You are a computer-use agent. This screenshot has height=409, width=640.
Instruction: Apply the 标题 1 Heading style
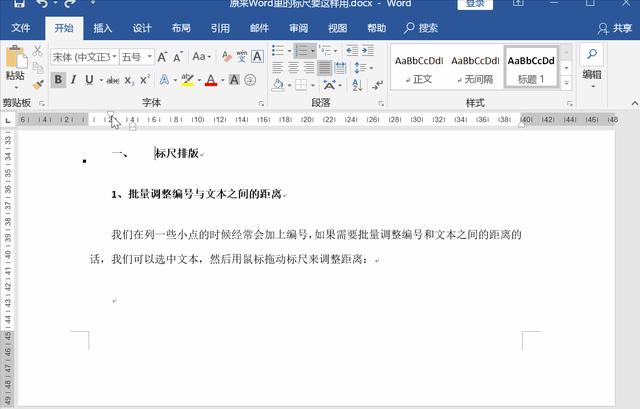tap(531, 68)
